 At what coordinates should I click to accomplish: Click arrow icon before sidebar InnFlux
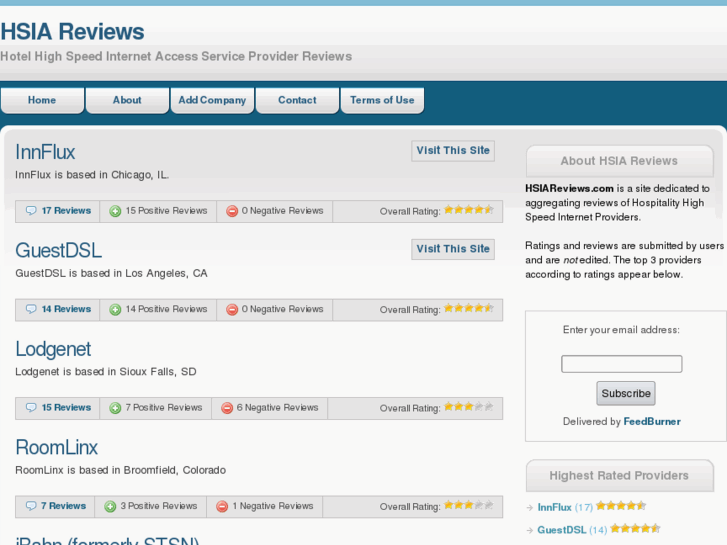coord(530,508)
